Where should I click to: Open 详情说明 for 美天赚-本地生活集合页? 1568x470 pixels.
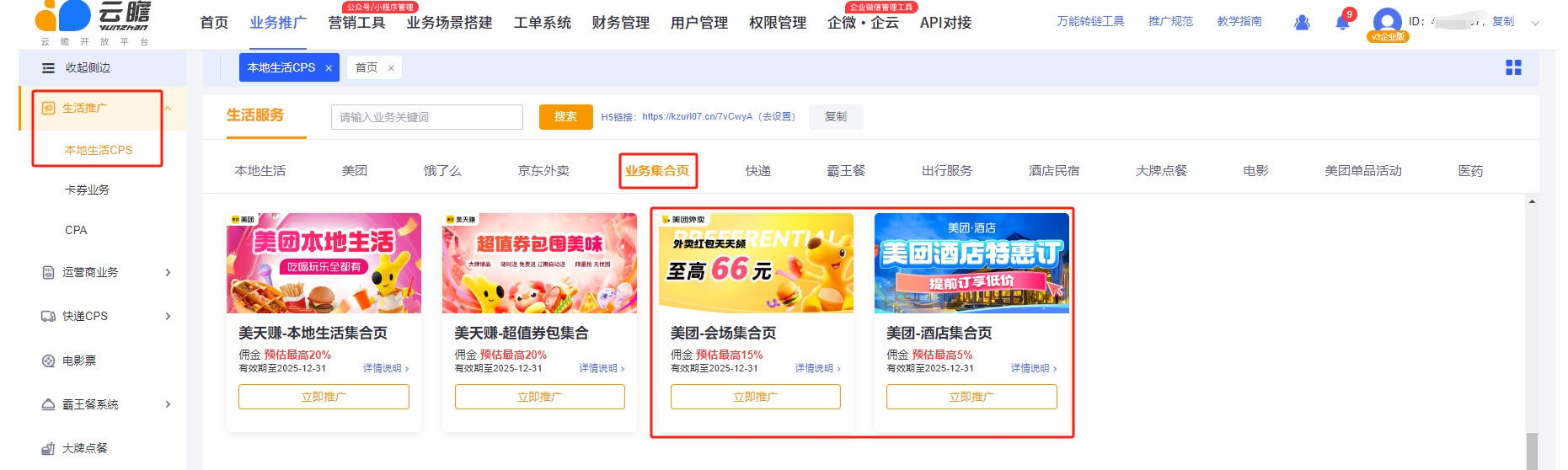(x=386, y=368)
